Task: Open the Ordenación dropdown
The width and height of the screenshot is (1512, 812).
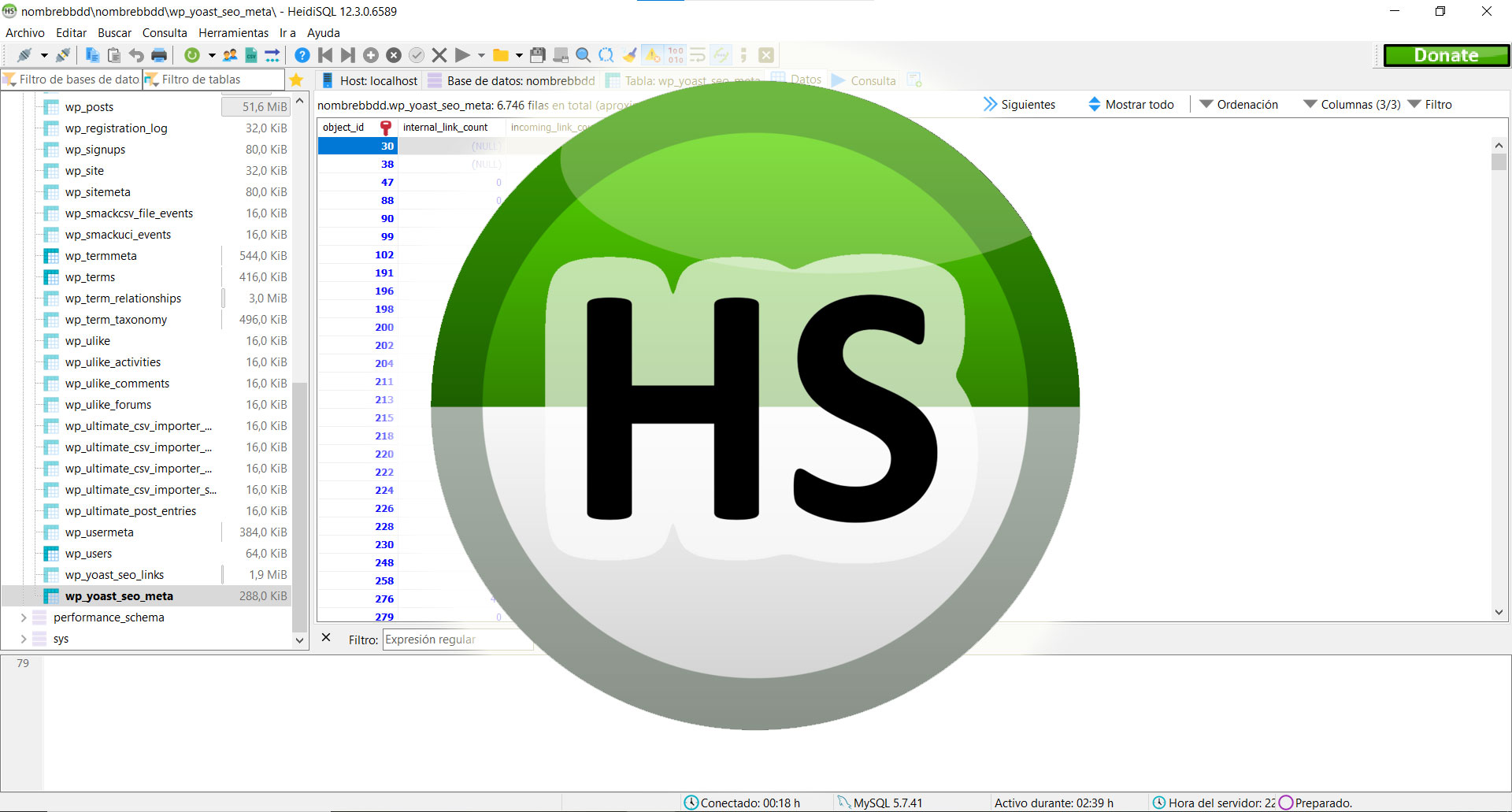Action: tap(1247, 104)
